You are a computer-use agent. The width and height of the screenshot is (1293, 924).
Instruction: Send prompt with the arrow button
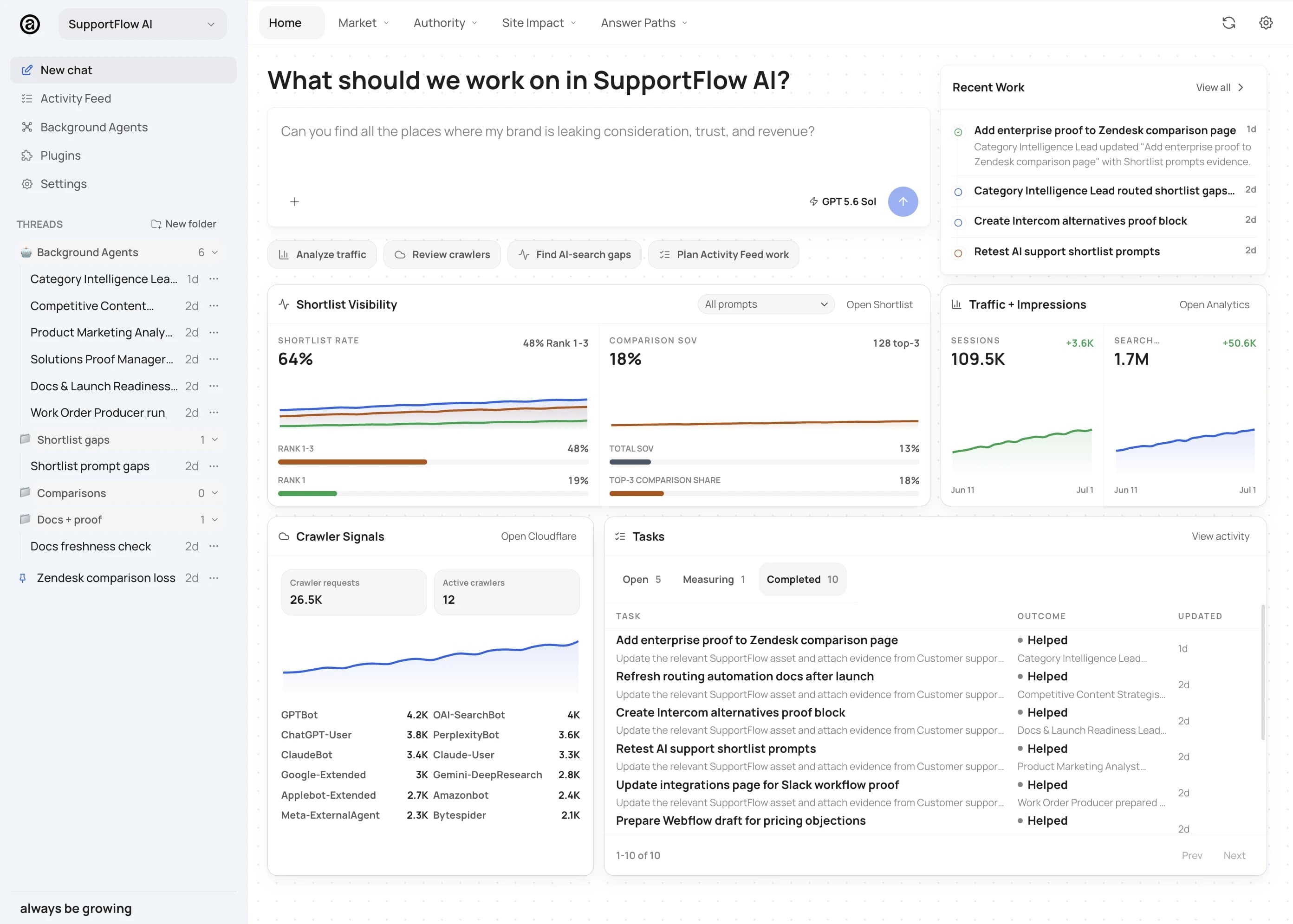coord(903,201)
